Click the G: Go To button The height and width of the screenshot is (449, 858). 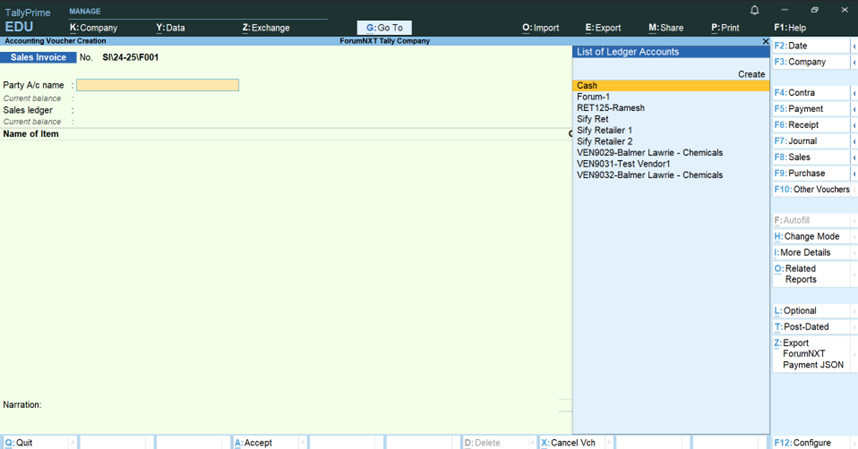pos(384,28)
